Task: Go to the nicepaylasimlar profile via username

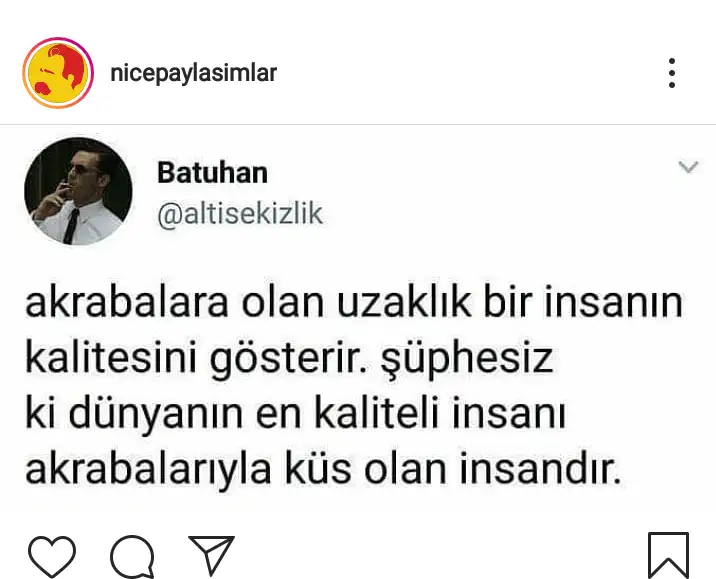Action: [x=194, y=74]
